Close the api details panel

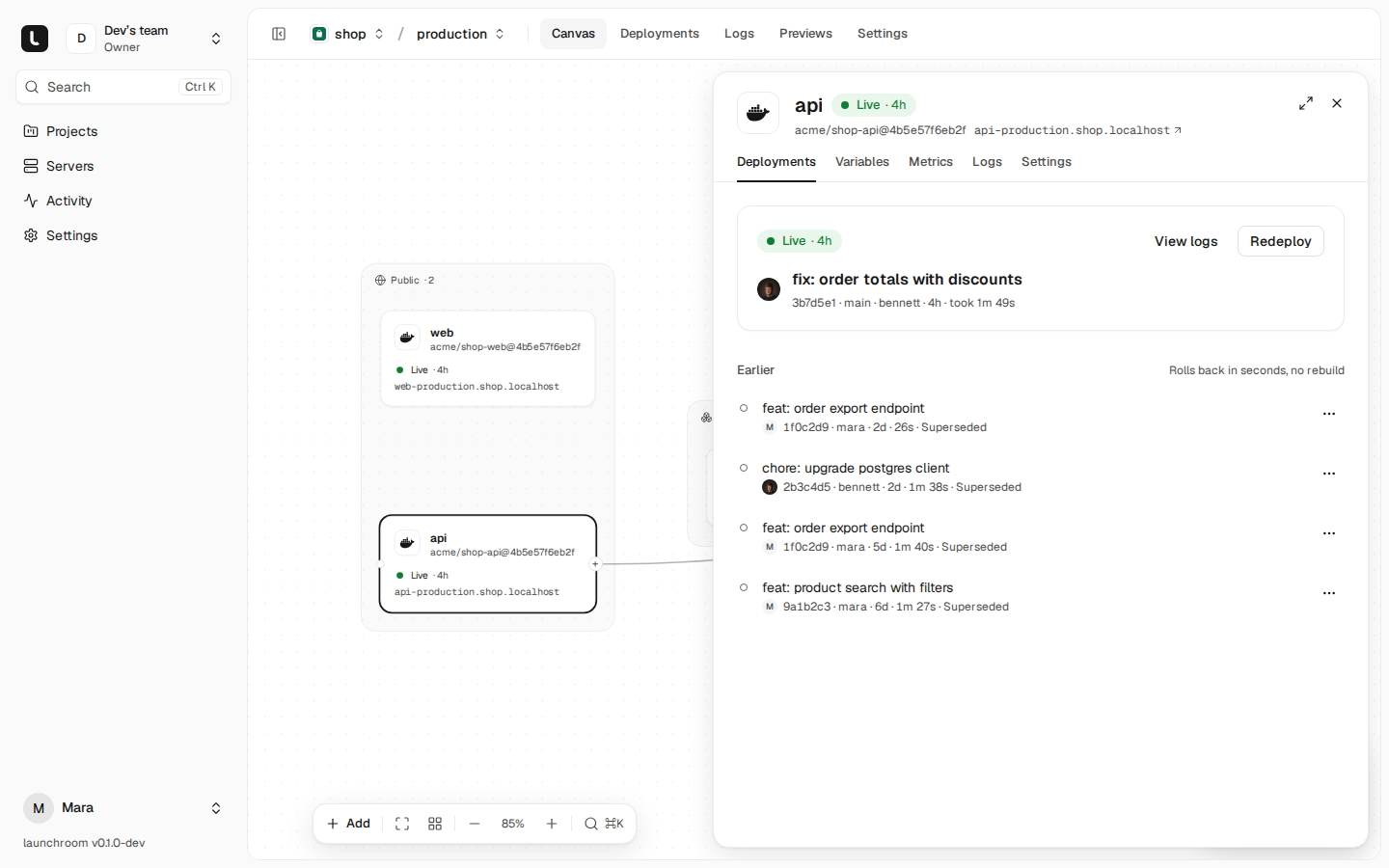tap(1337, 103)
